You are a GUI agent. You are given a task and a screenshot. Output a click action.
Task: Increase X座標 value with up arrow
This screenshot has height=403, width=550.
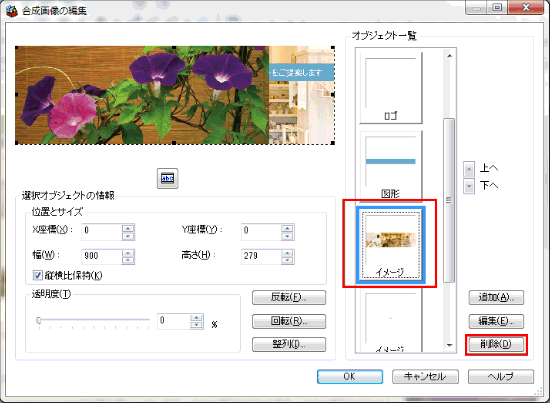coord(128,228)
